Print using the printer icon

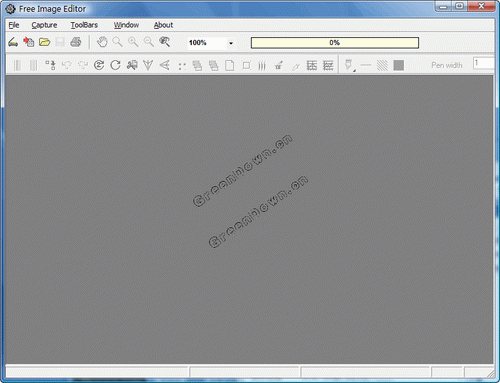(76, 42)
